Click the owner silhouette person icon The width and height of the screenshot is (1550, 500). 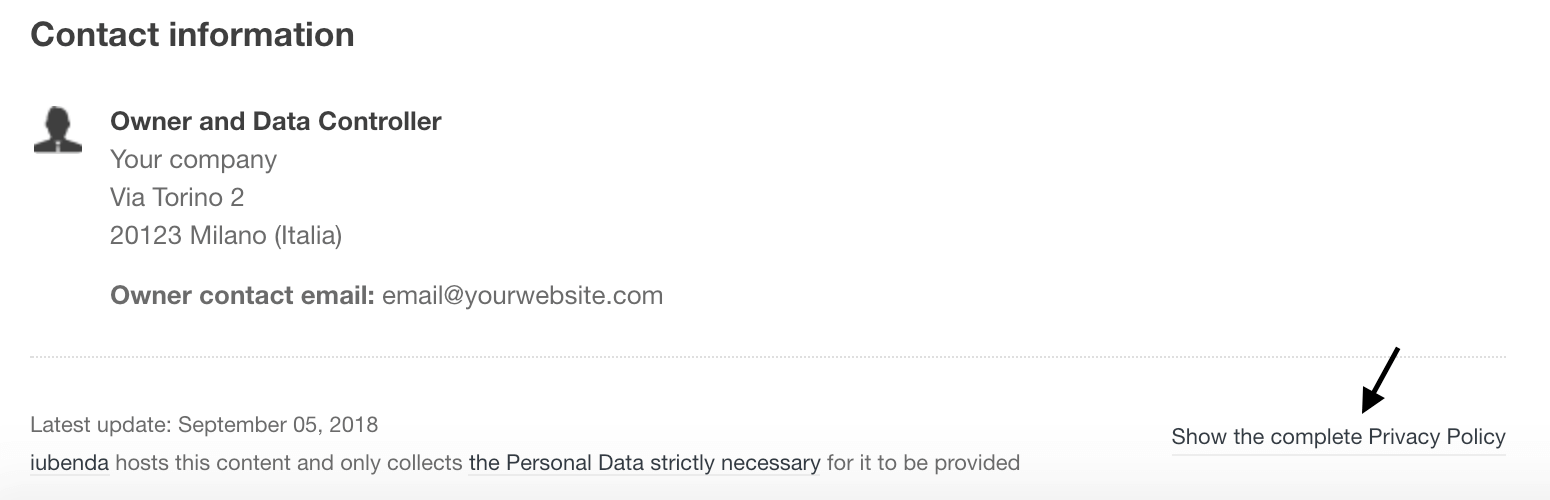57,130
